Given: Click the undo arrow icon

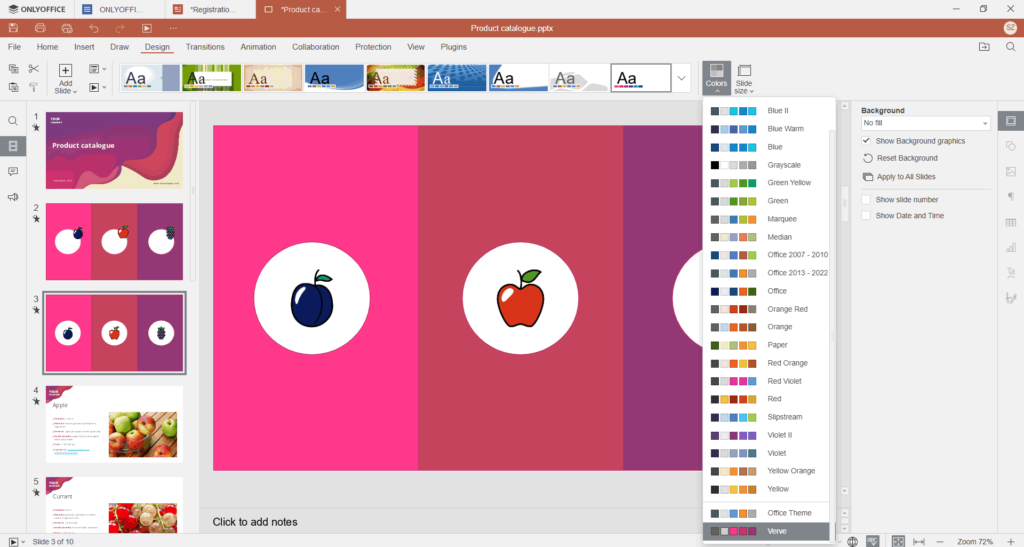Looking at the screenshot, I should pos(94,28).
